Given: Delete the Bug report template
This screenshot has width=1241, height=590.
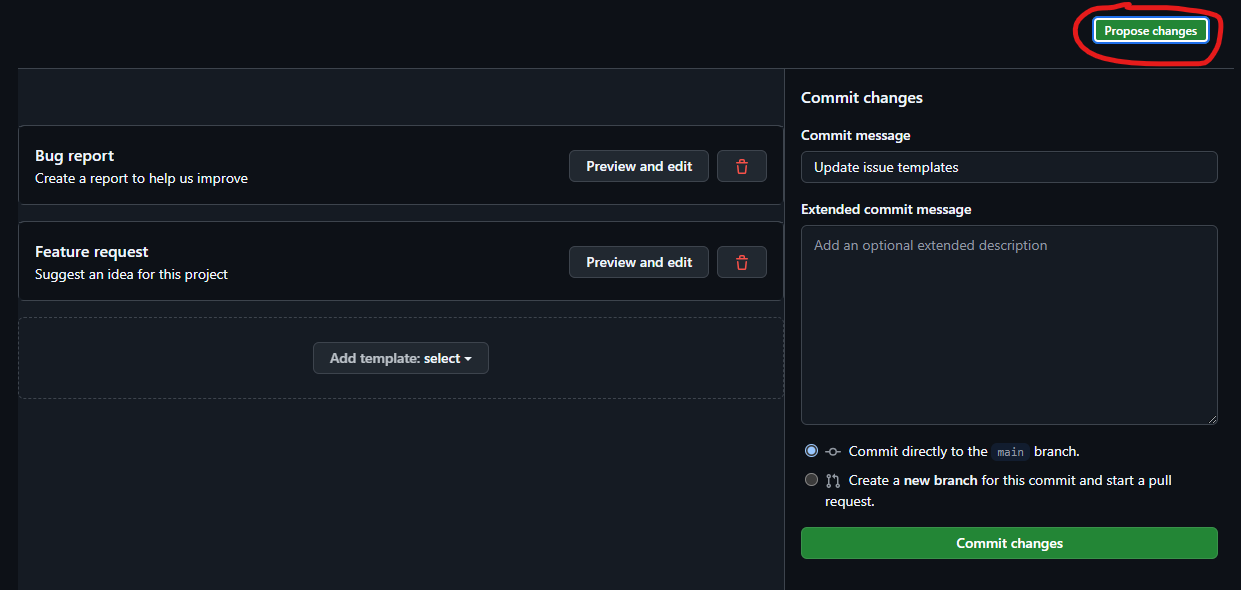Looking at the screenshot, I should click(x=742, y=166).
